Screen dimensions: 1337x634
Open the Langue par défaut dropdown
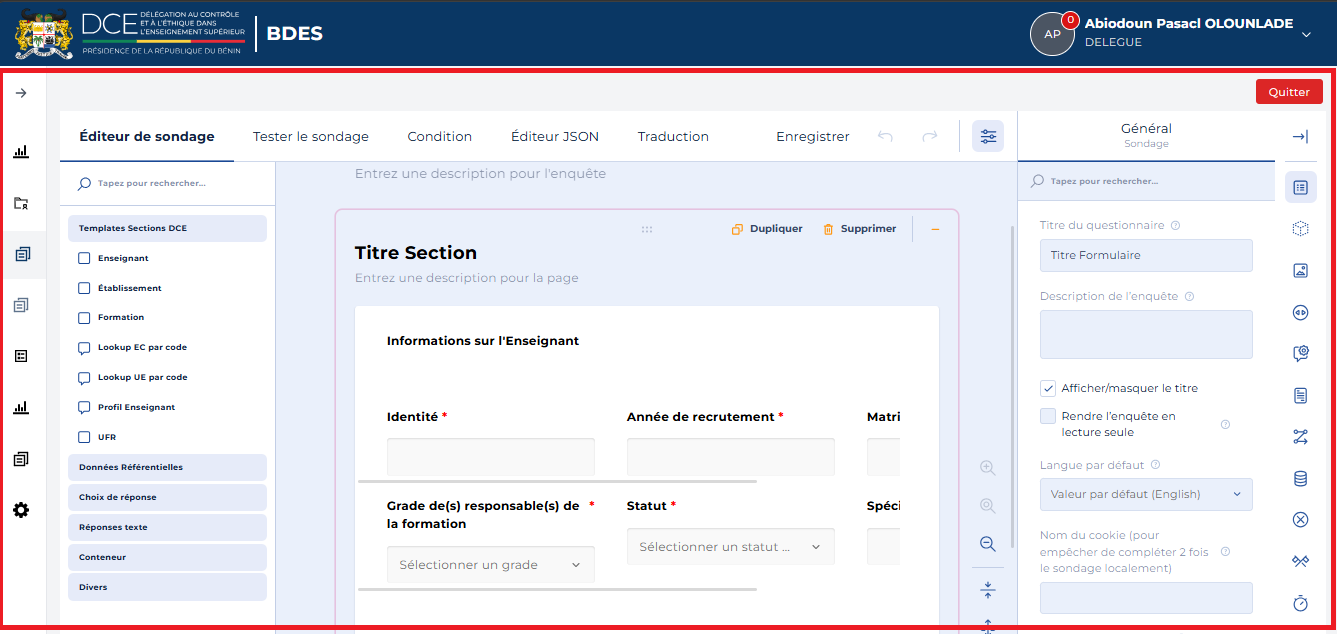1146,494
